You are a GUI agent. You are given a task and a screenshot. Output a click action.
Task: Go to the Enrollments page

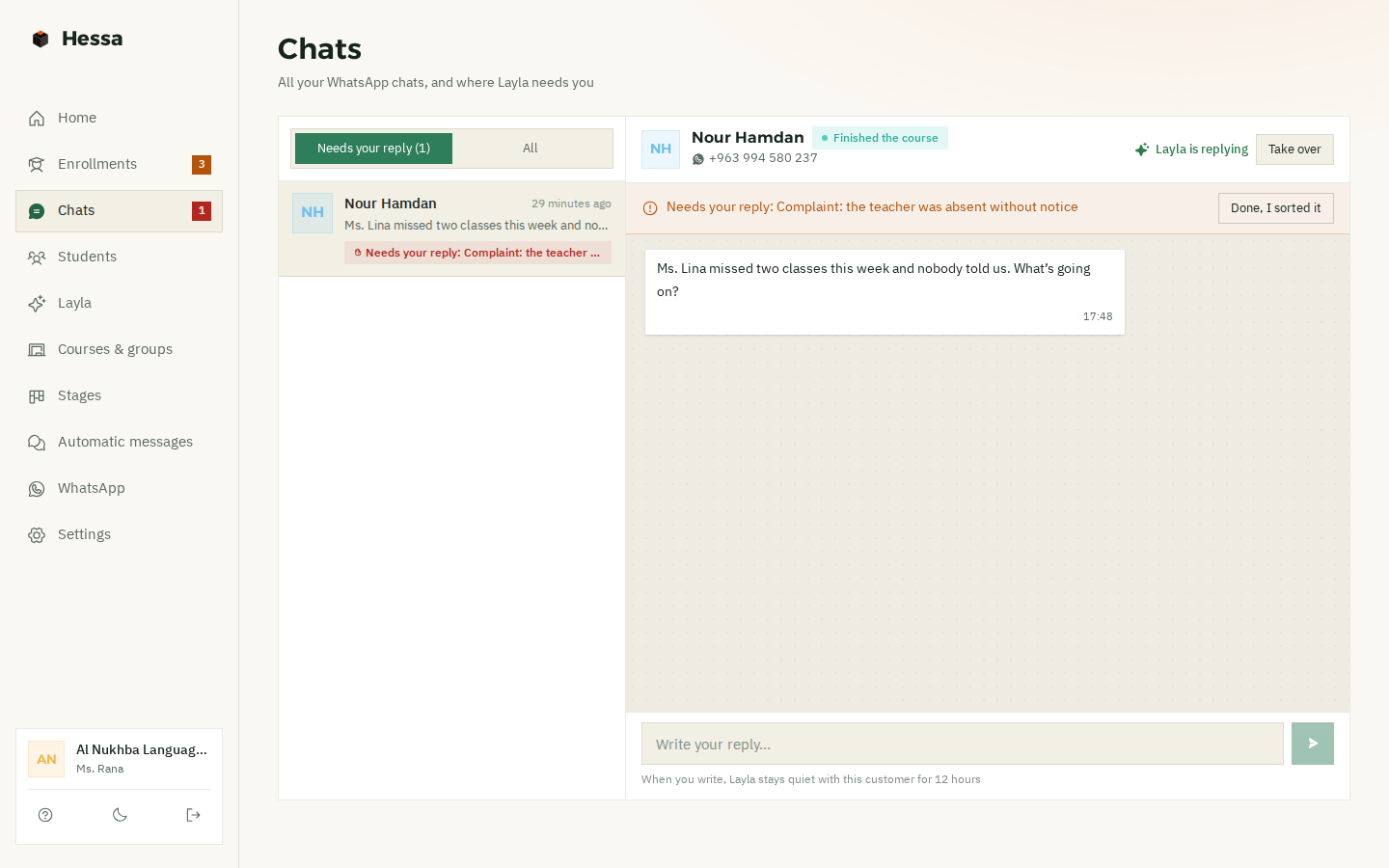[119, 164]
